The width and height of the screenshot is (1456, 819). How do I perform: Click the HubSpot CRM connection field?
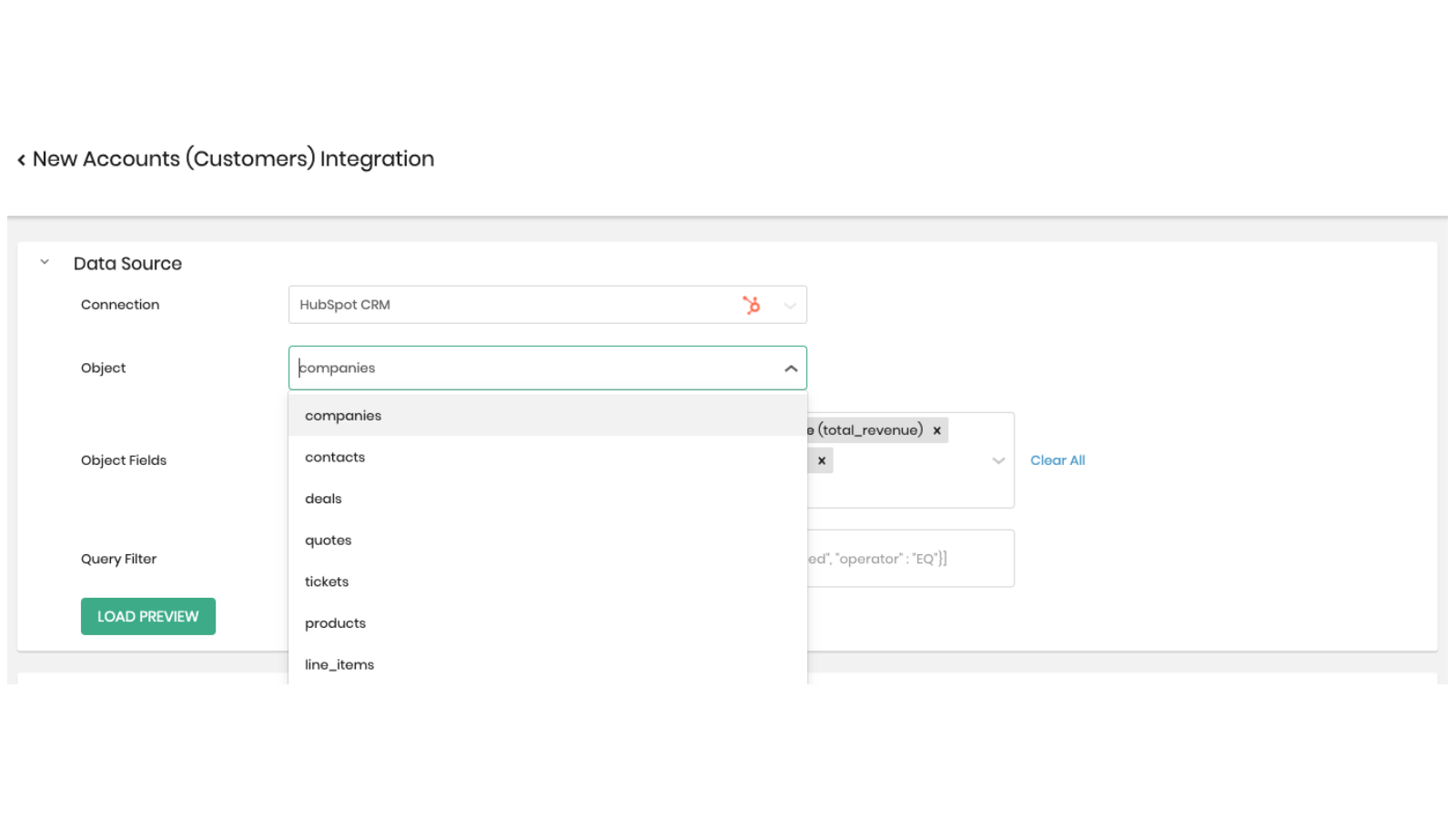click(510, 305)
